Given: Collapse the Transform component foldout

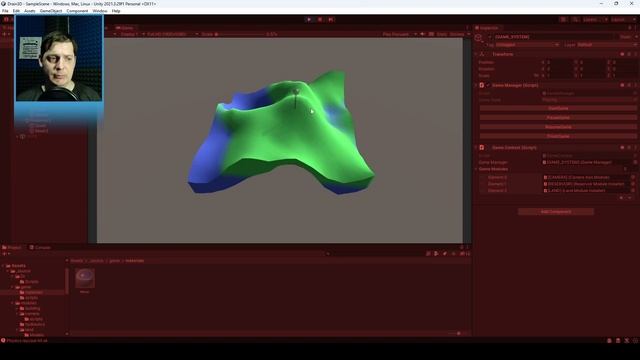Looking at the screenshot, I should pos(476,54).
